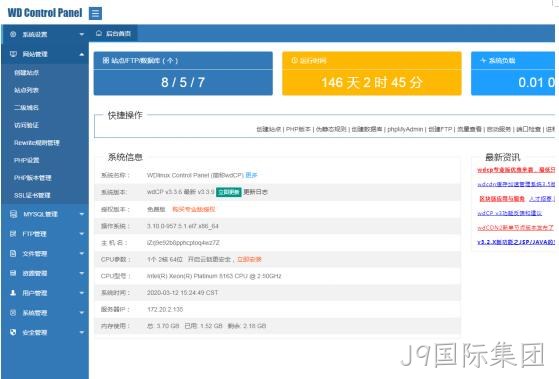
Task: Click the 8 / 5 / 7 site count value
Action: point(183,82)
